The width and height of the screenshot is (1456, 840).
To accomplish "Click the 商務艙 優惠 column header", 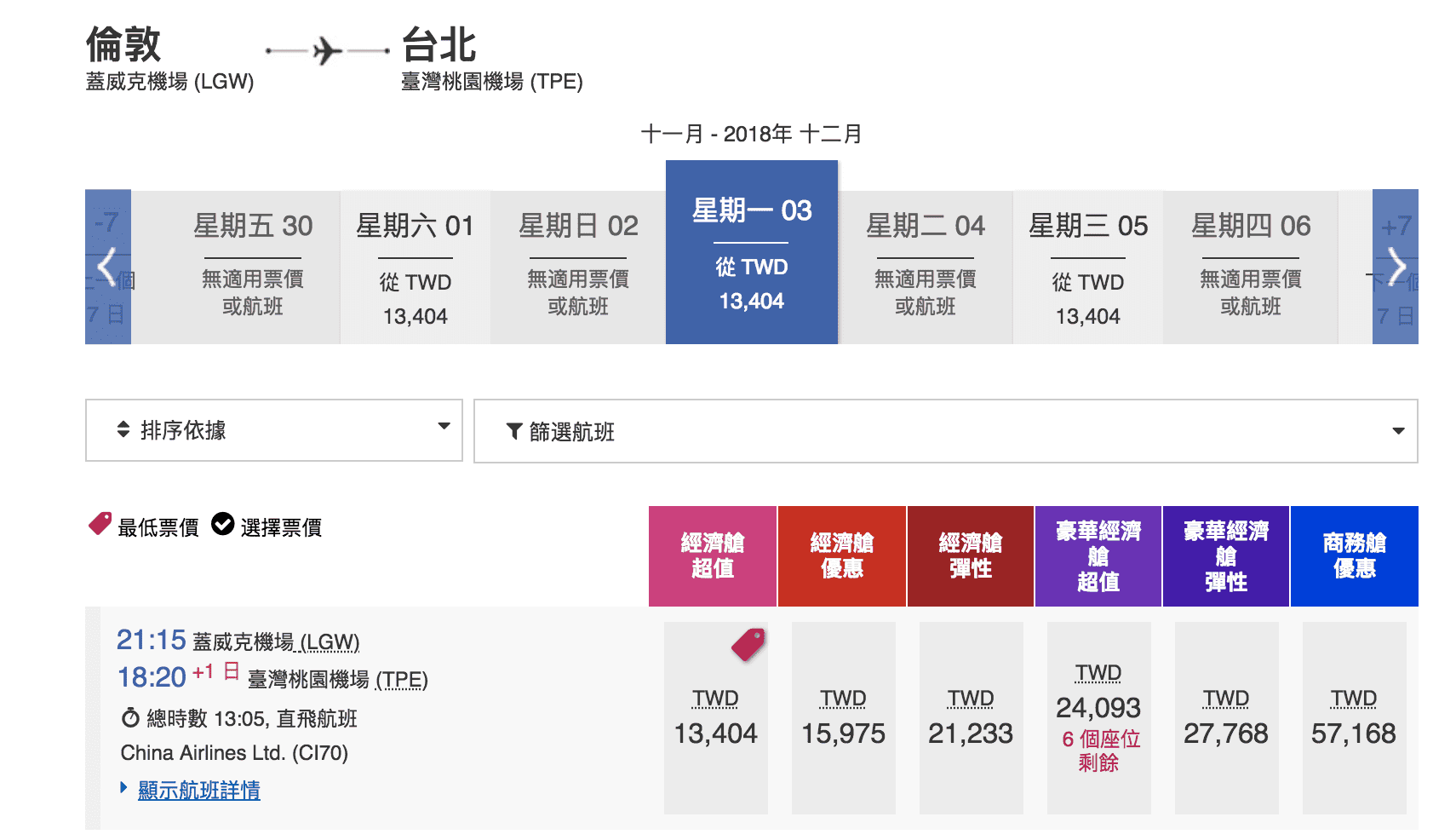I will point(1355,556).
